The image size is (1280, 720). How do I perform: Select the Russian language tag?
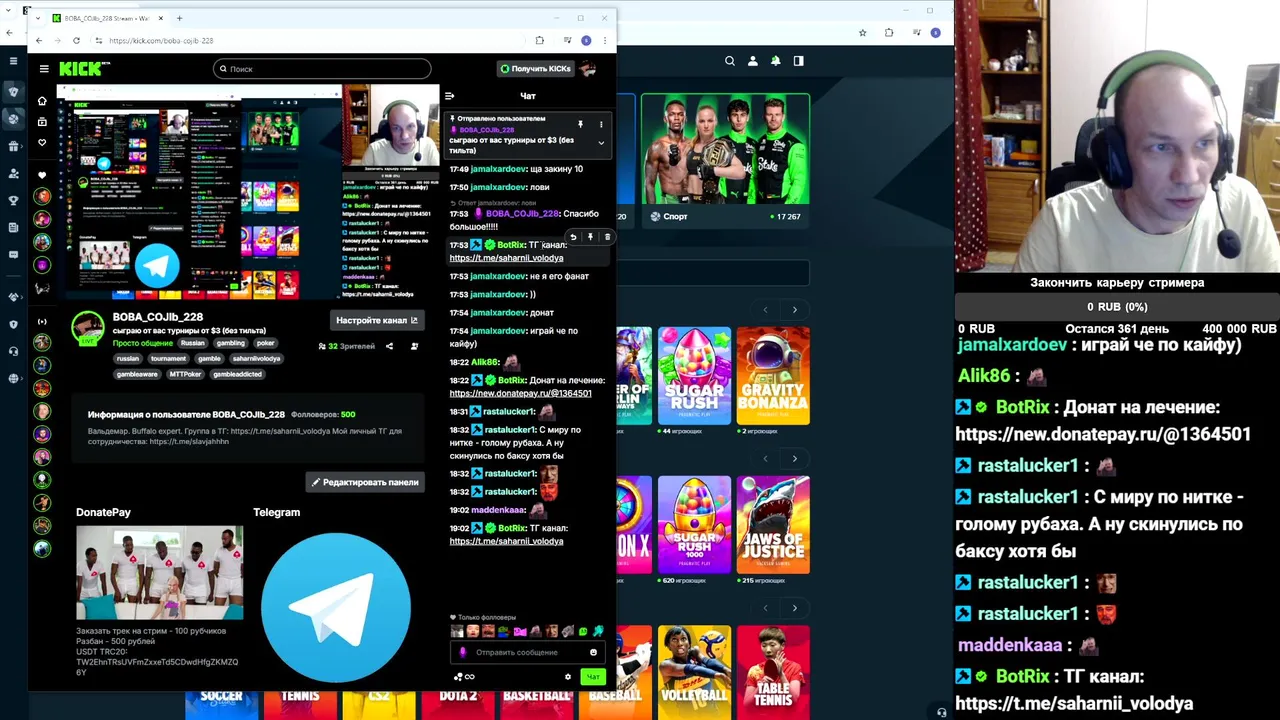click(193, 343)
